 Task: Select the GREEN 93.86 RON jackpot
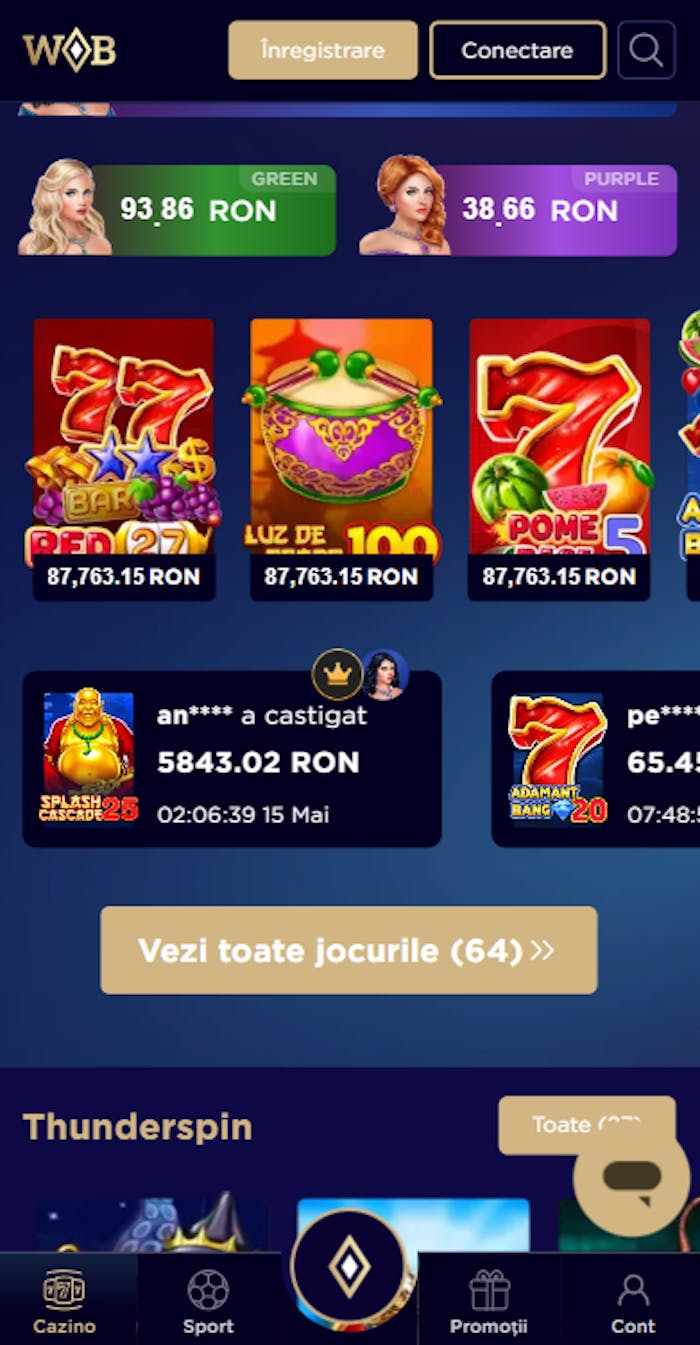177,207
